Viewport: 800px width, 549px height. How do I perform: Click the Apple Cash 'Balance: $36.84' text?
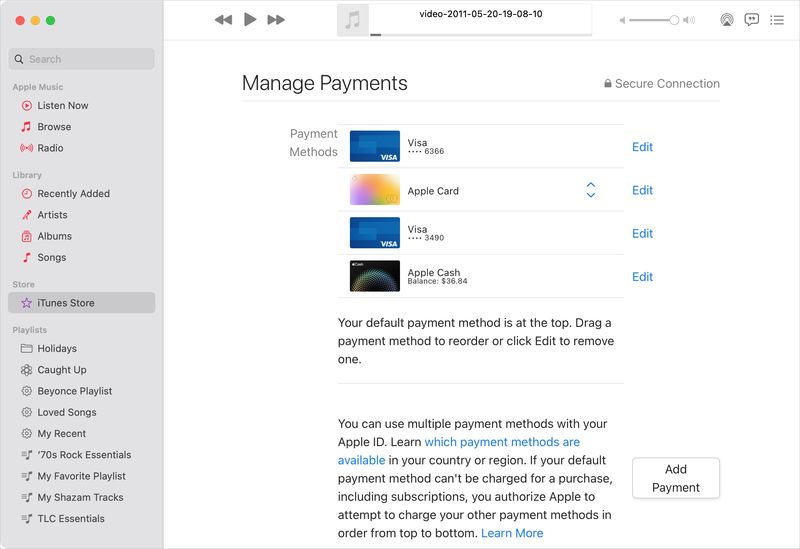pos(437,281)
